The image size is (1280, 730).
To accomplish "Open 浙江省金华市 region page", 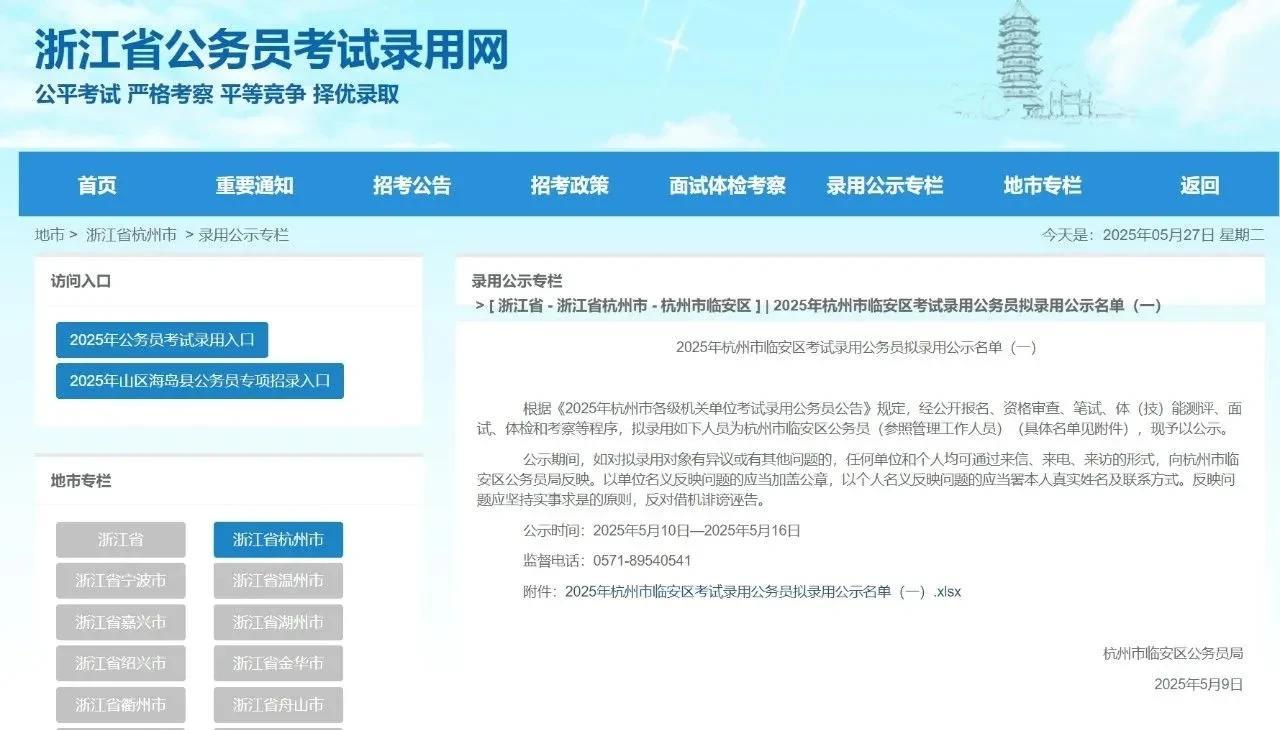I will point(278,663).
